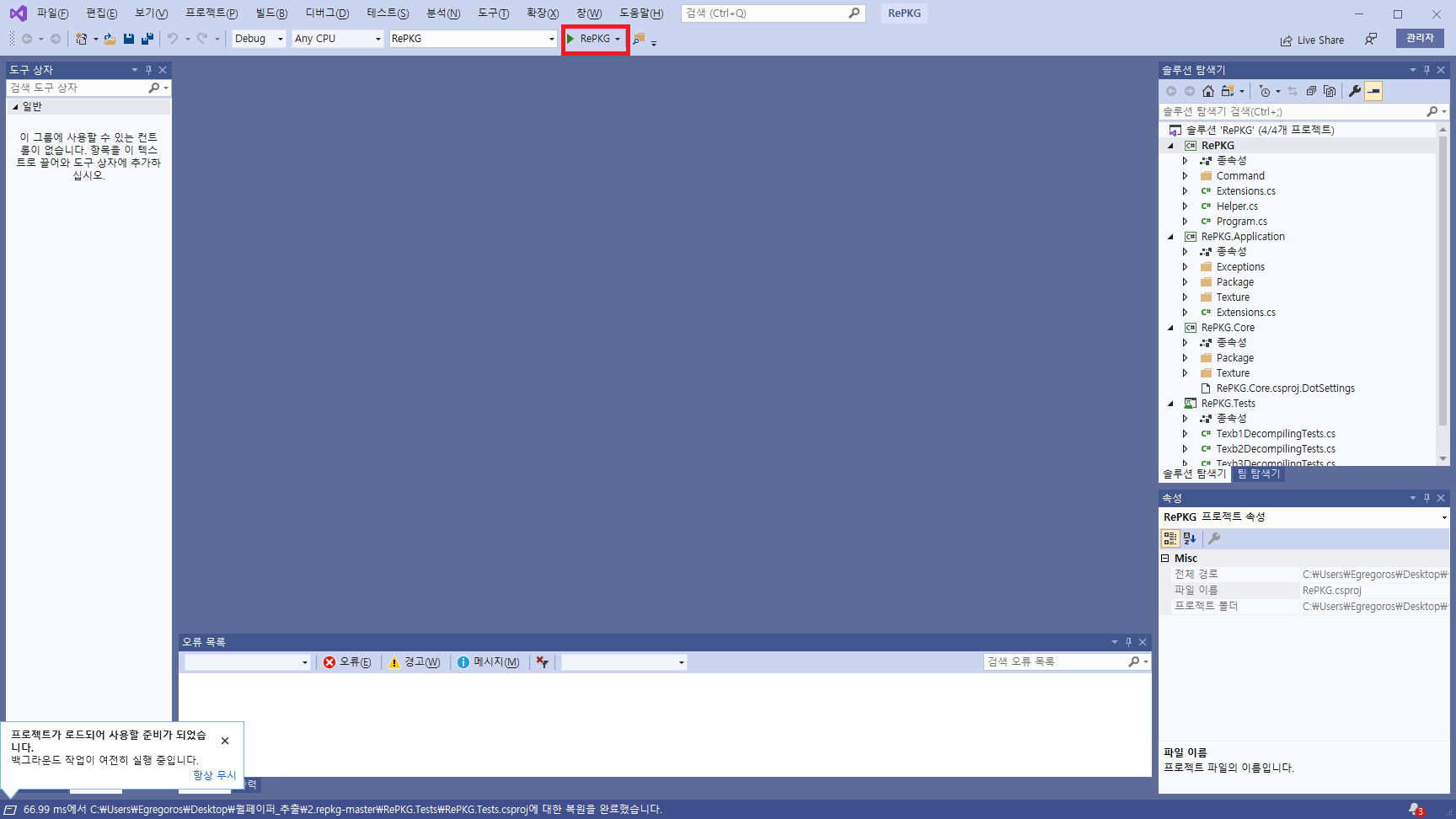
Task: Click the Save single-disk toolbar icon
Action: click(x=129, y=39)
